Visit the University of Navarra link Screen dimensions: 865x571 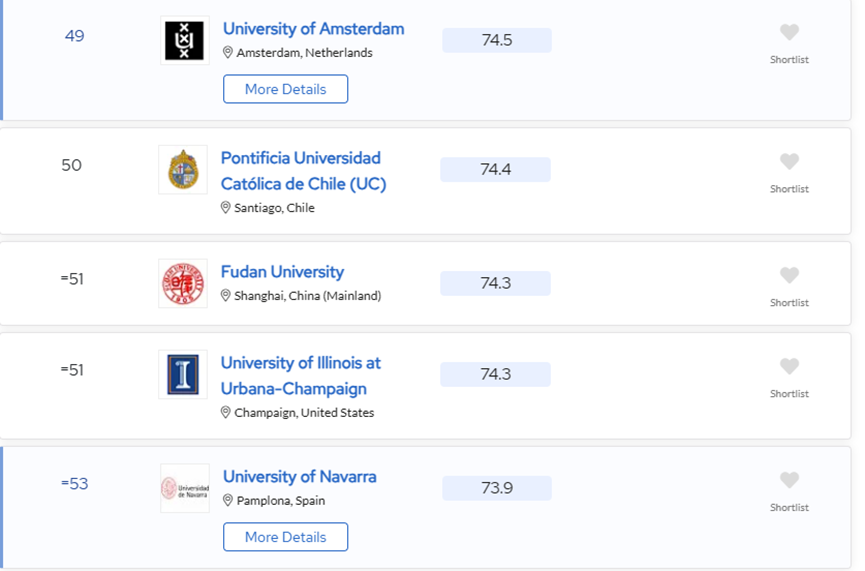(299, 477)
